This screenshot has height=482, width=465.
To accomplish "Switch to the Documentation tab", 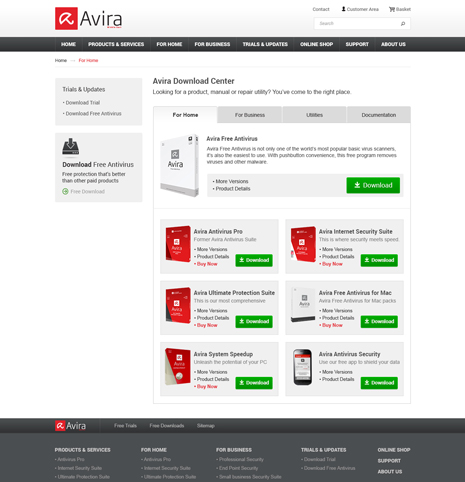I will point(379,115).
